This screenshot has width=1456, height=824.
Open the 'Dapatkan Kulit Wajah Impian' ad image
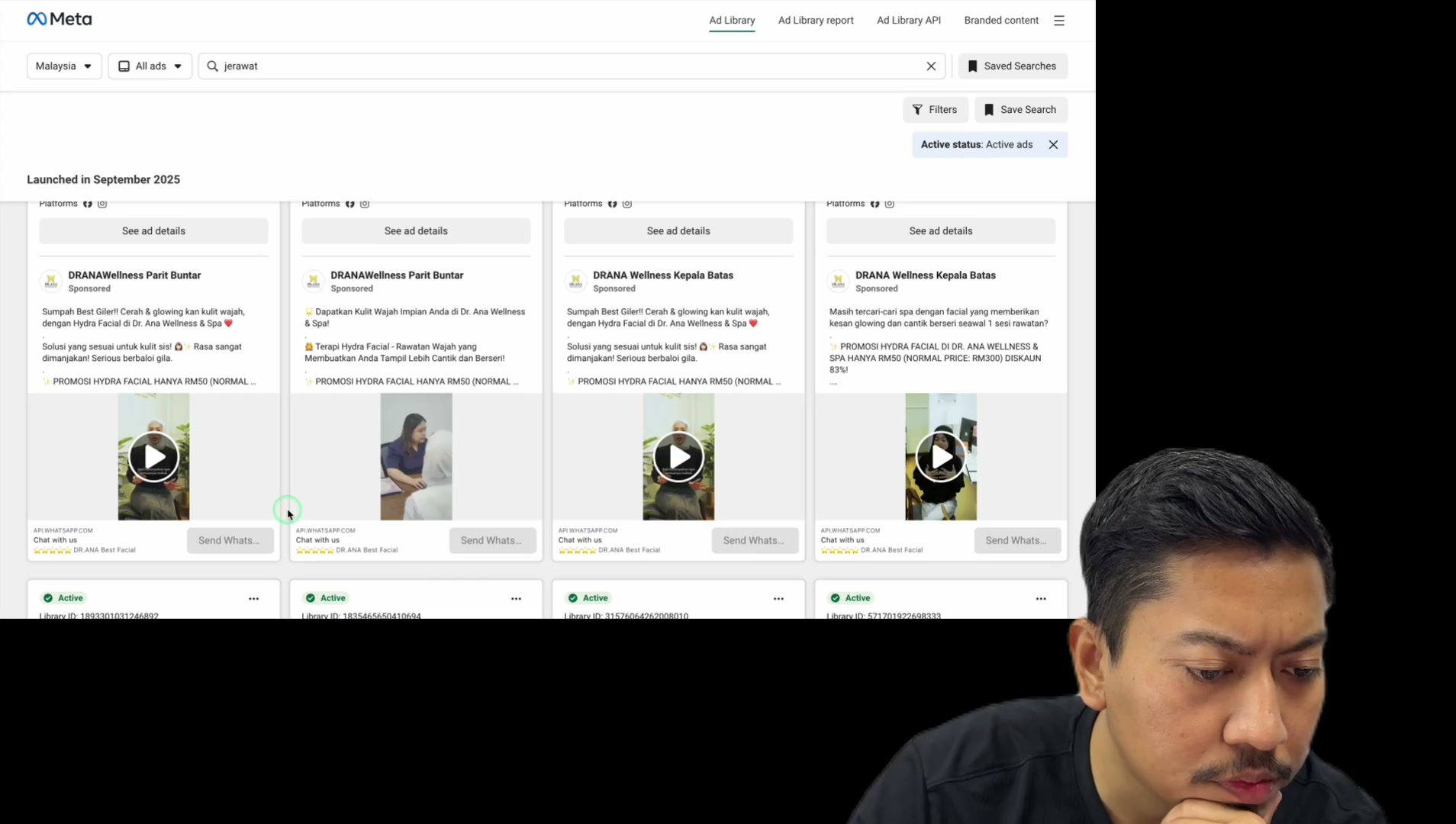(x=416, y=457)
